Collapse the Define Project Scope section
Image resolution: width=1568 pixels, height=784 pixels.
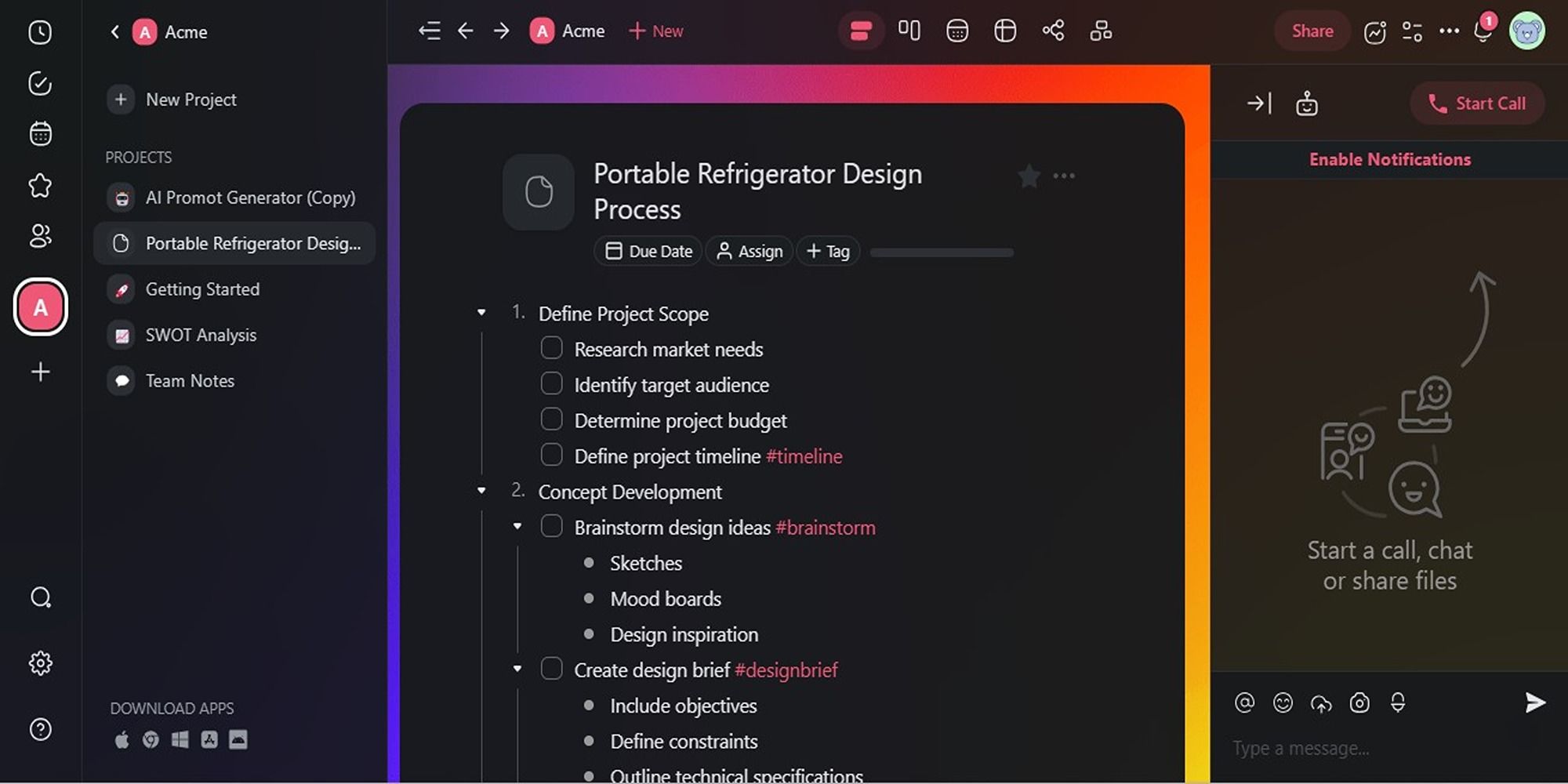[x=481, y=311]
